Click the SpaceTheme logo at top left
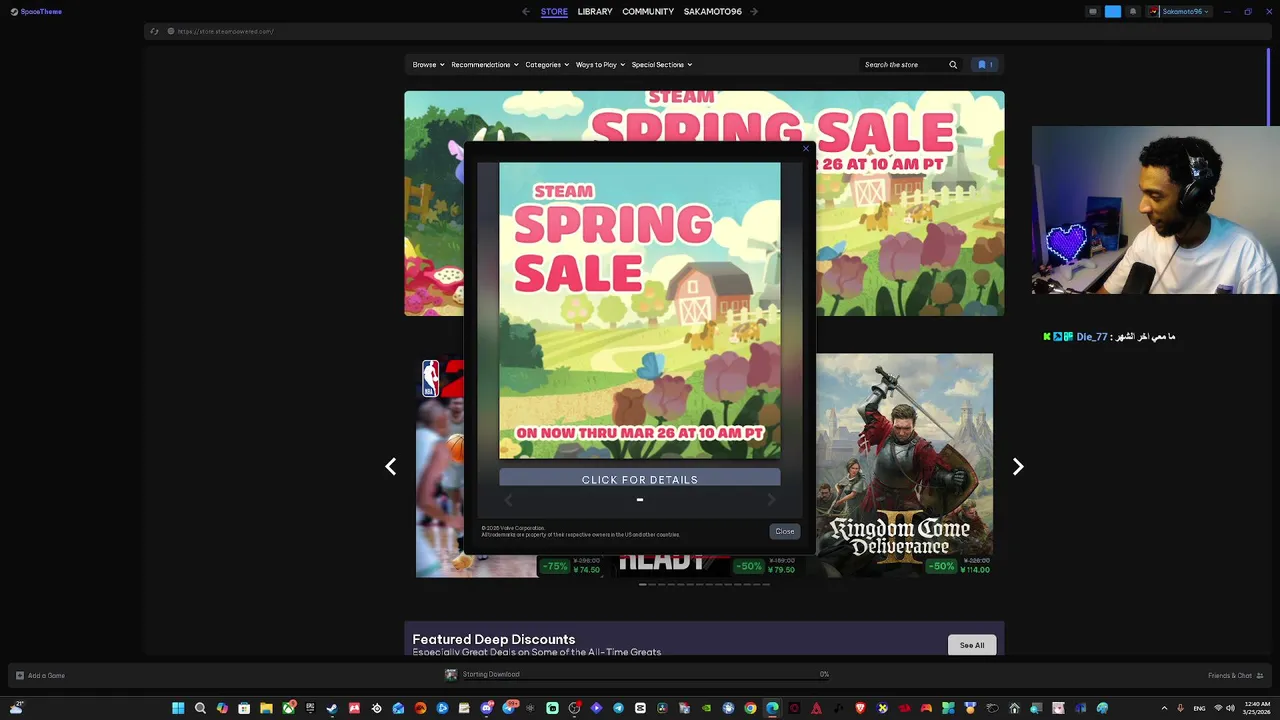The image size is (1280, 720). click(36, 12)
